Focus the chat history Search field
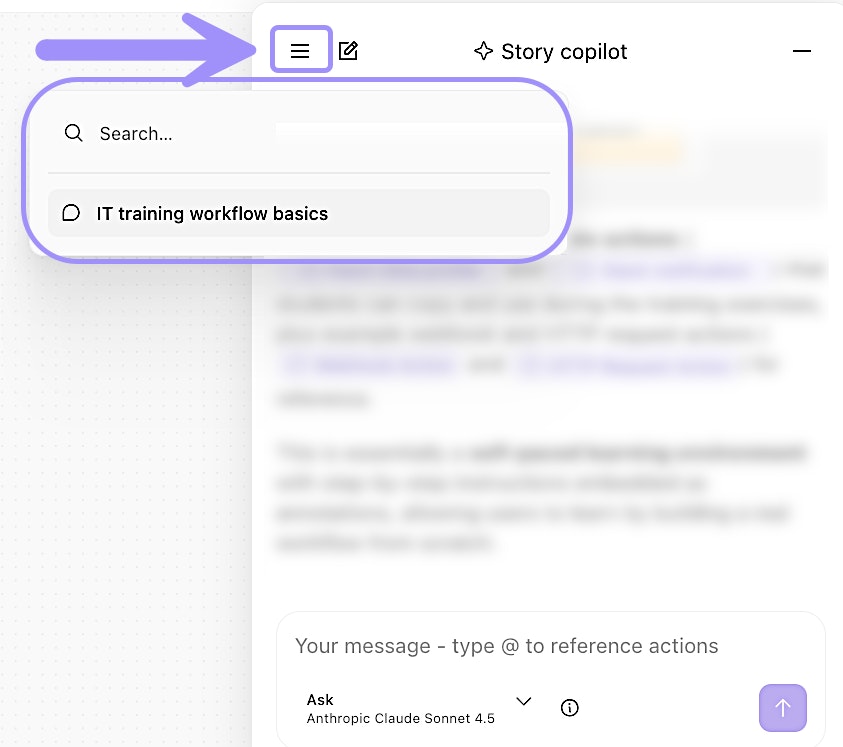Image resolution: width=843 pixels, height=747 pixels. (x=300, y=133)
